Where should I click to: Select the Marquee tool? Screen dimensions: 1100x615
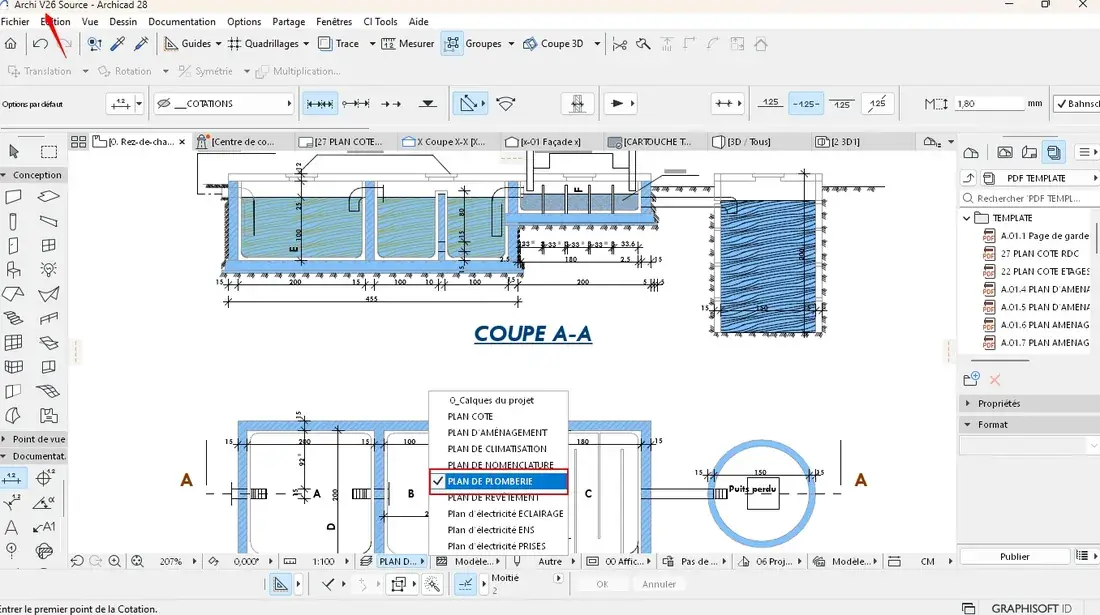[x=48, y=151]
